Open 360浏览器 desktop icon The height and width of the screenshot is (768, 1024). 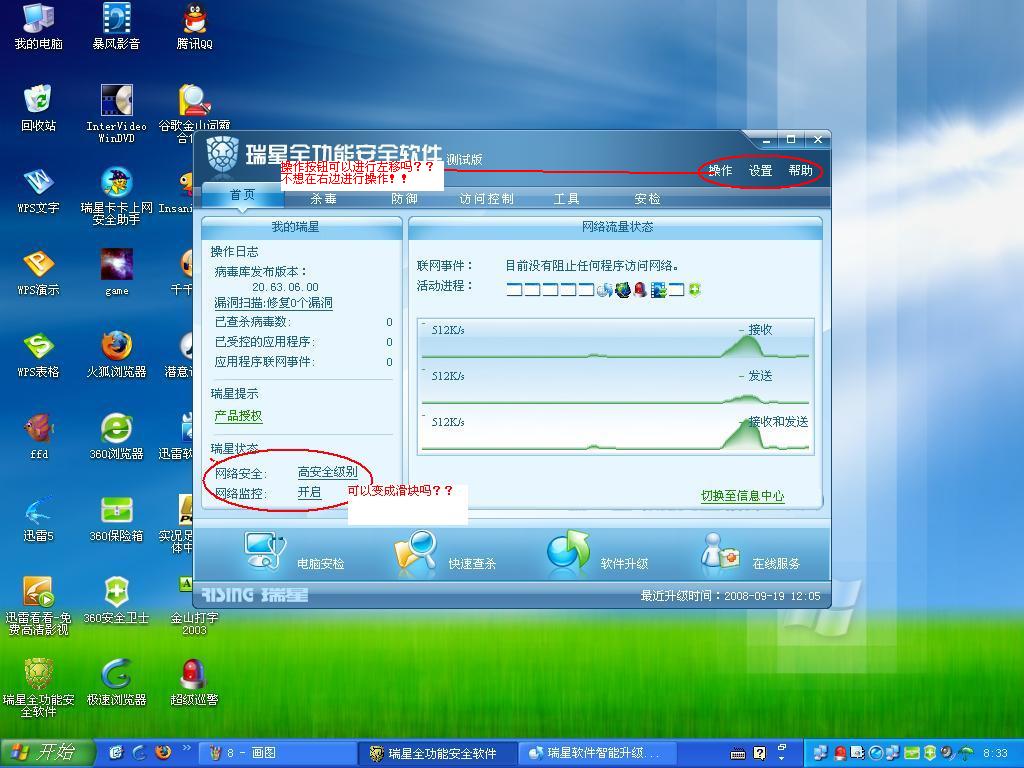(116, 436)
